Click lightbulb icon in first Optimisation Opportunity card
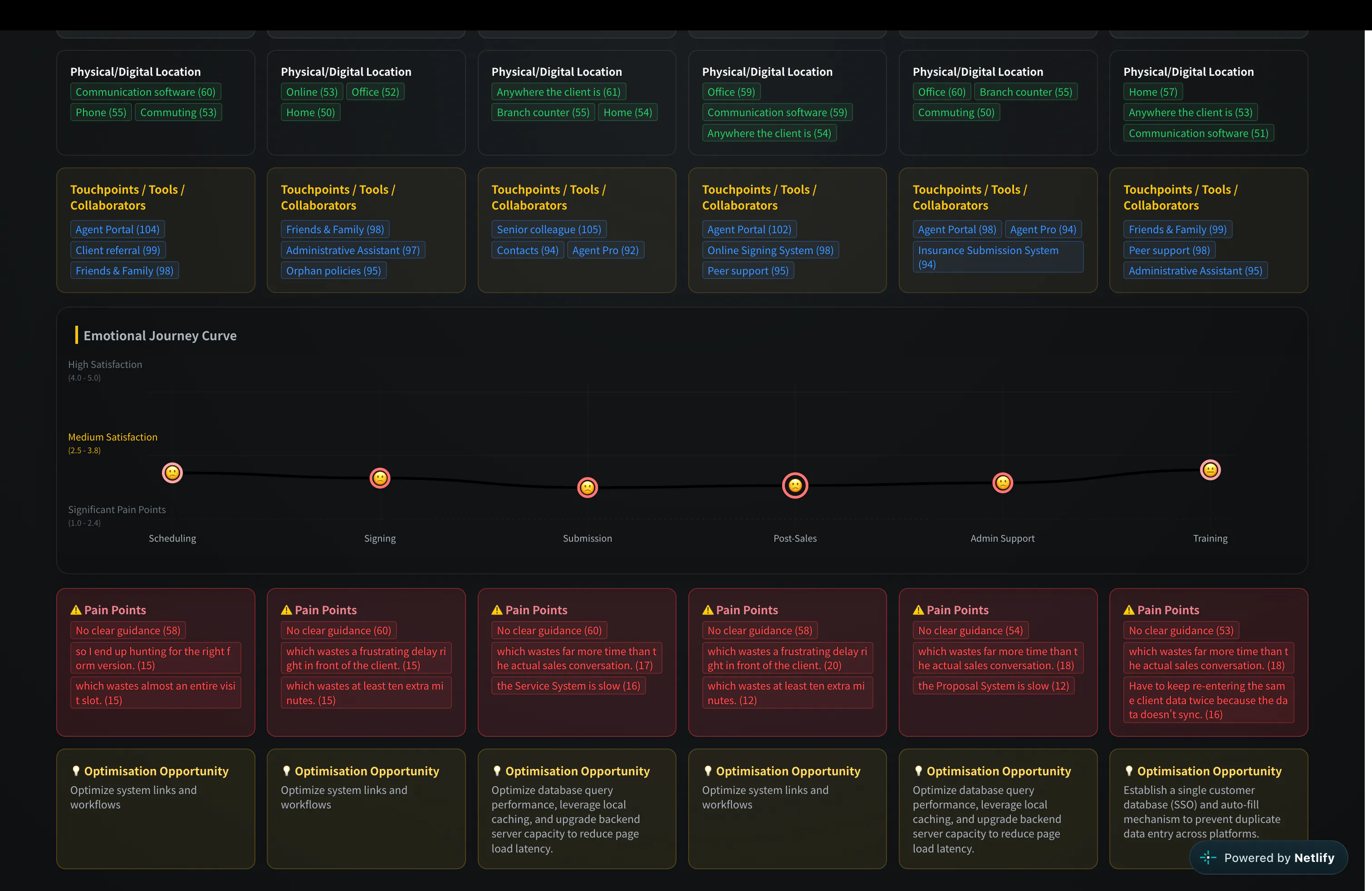The height and width of the screenshot is (891, 1372). click(x=75, y=770)
